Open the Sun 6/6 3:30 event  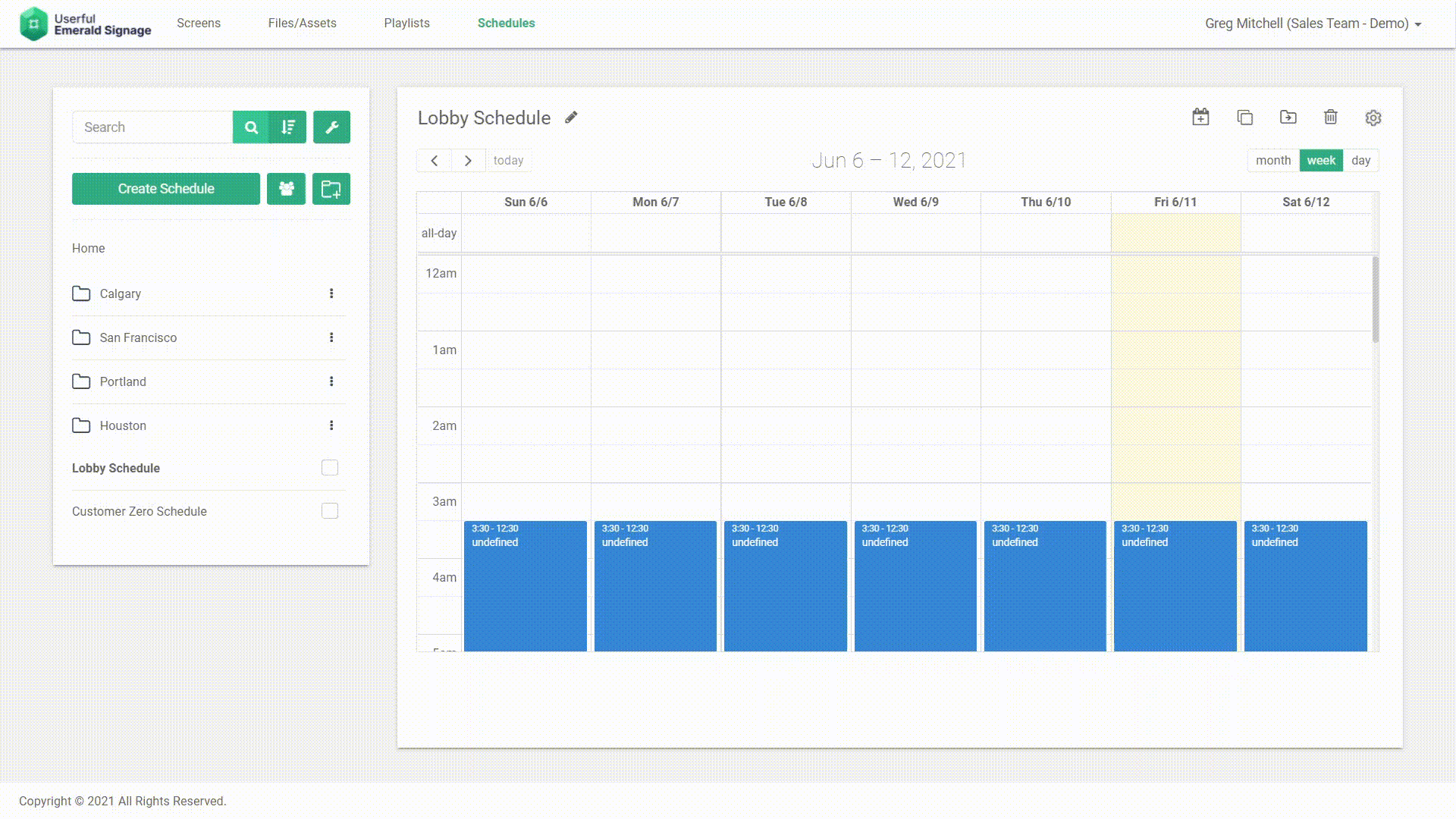tap(526, 586)
